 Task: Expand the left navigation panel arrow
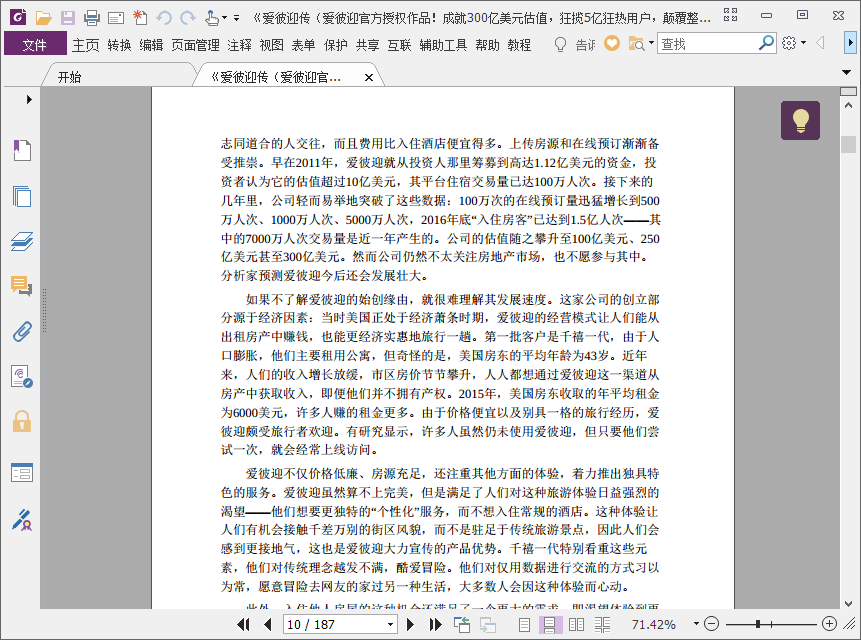(x=29, y=99)
